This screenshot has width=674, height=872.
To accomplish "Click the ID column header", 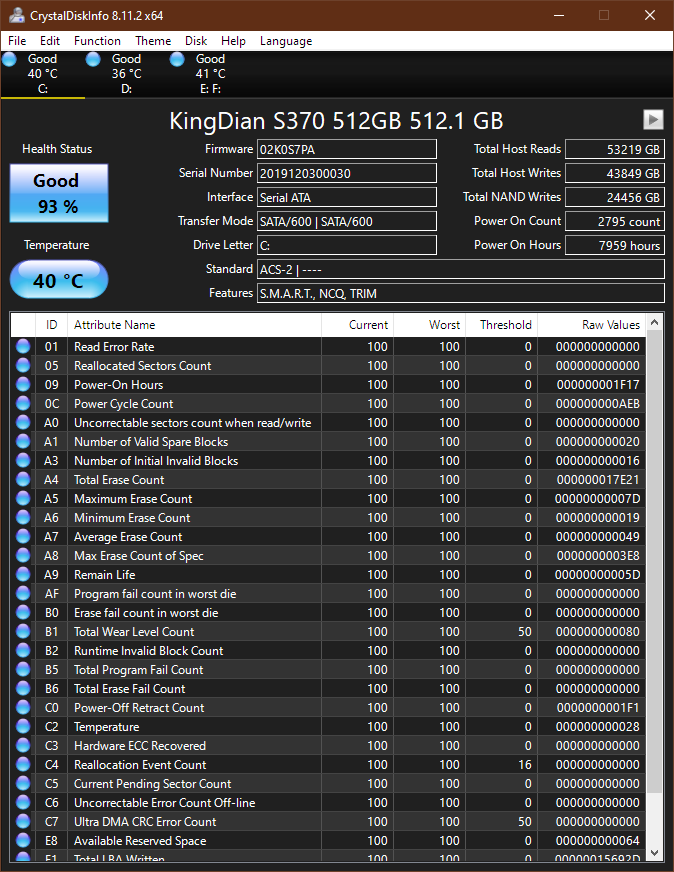I will [x=52, y=325].
